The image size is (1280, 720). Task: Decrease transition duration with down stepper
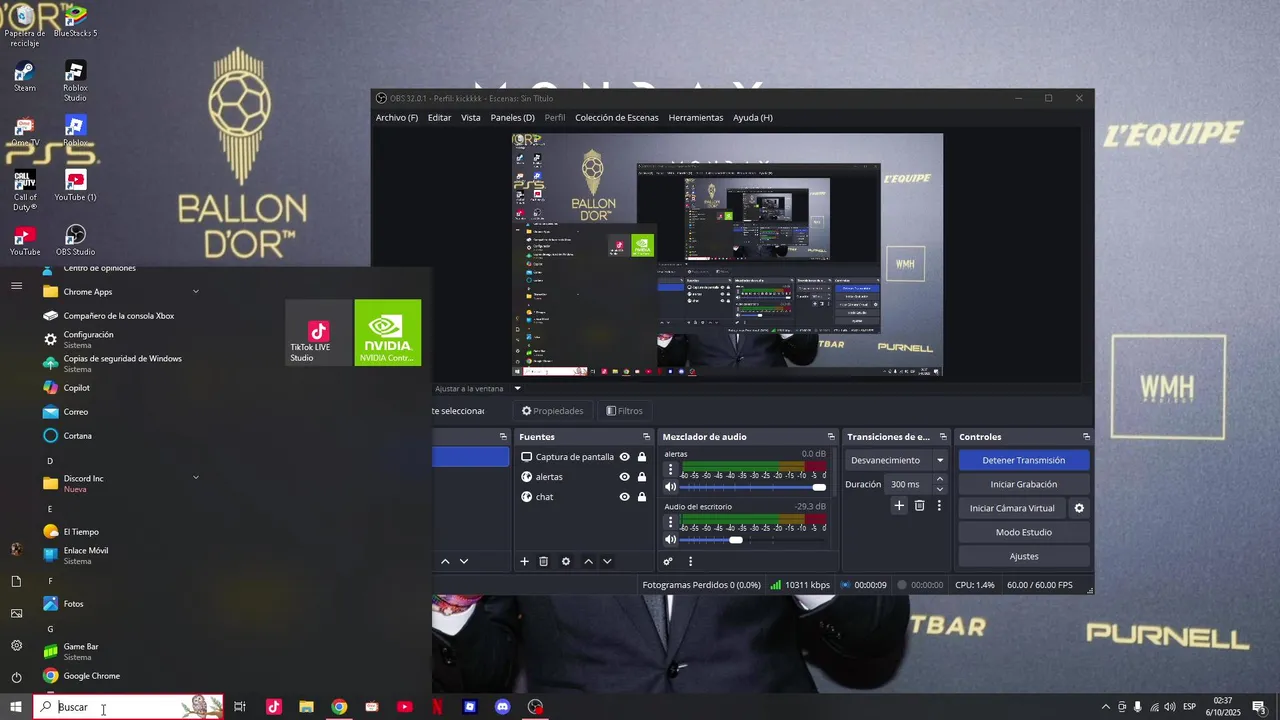click(x=940, y=489)
